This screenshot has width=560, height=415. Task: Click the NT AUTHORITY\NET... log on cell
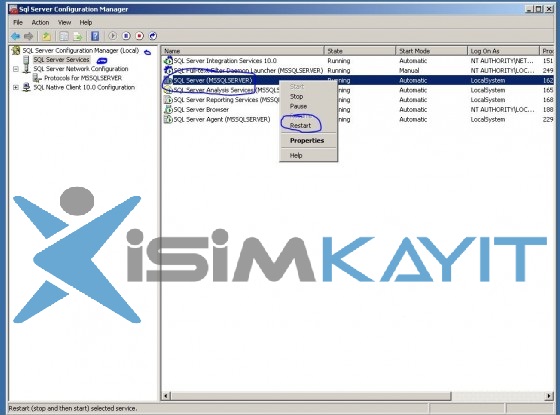[502, 61]
